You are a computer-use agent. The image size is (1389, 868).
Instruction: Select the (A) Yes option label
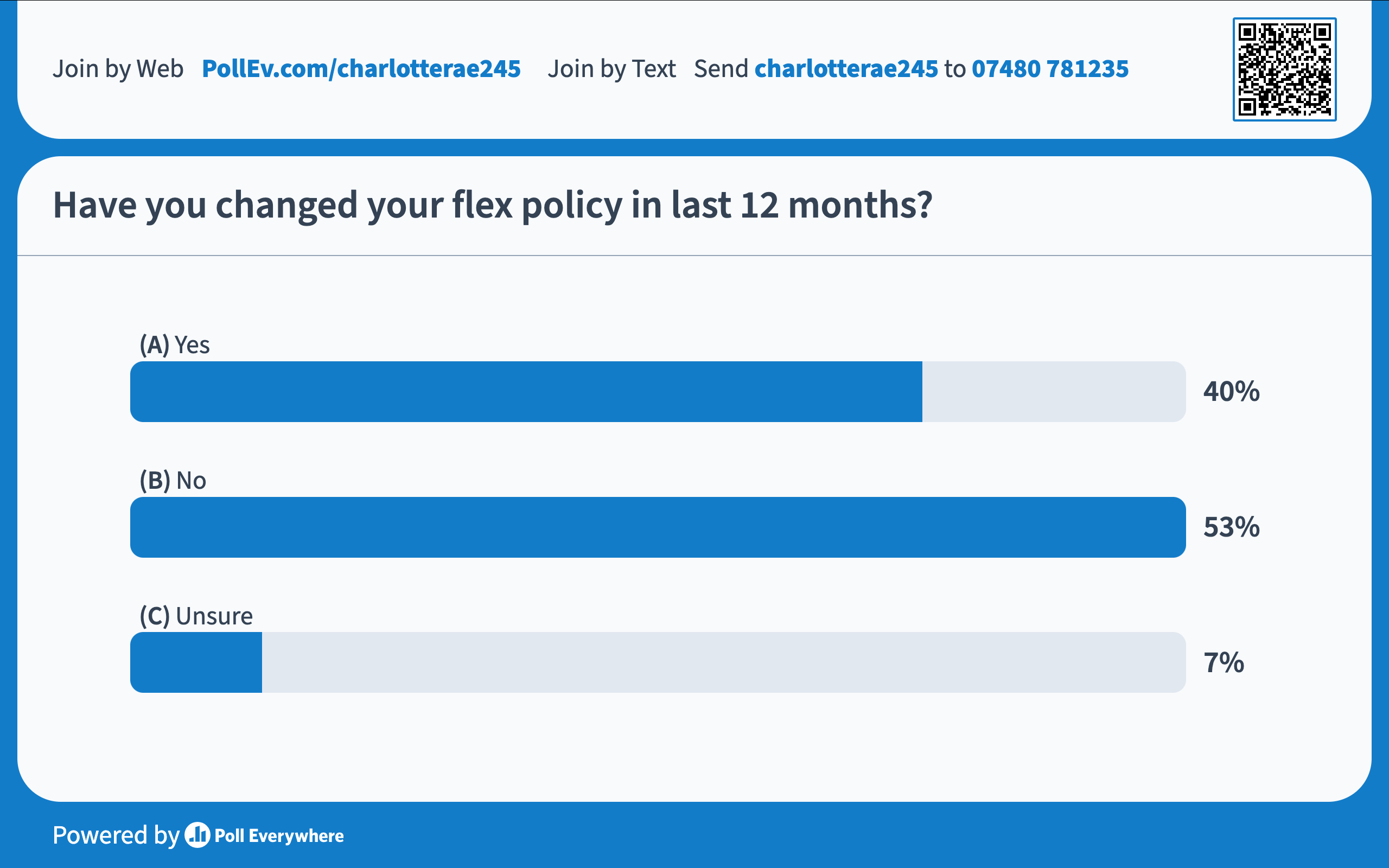click(175, 345)
